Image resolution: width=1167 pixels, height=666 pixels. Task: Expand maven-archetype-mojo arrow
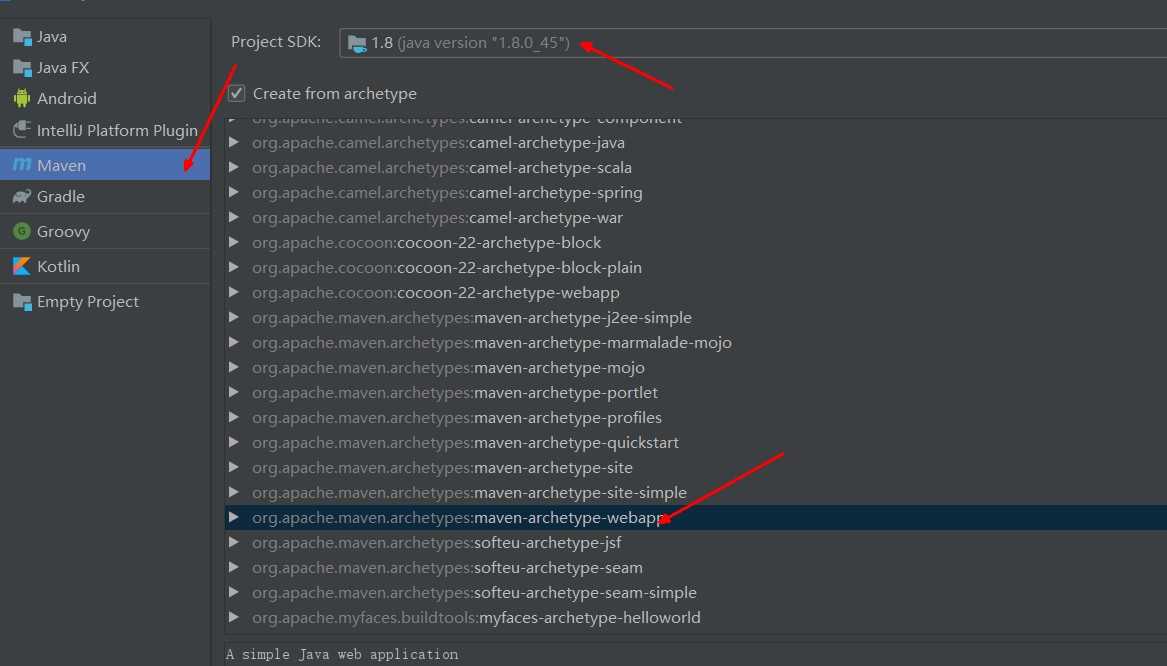(234, 368)
